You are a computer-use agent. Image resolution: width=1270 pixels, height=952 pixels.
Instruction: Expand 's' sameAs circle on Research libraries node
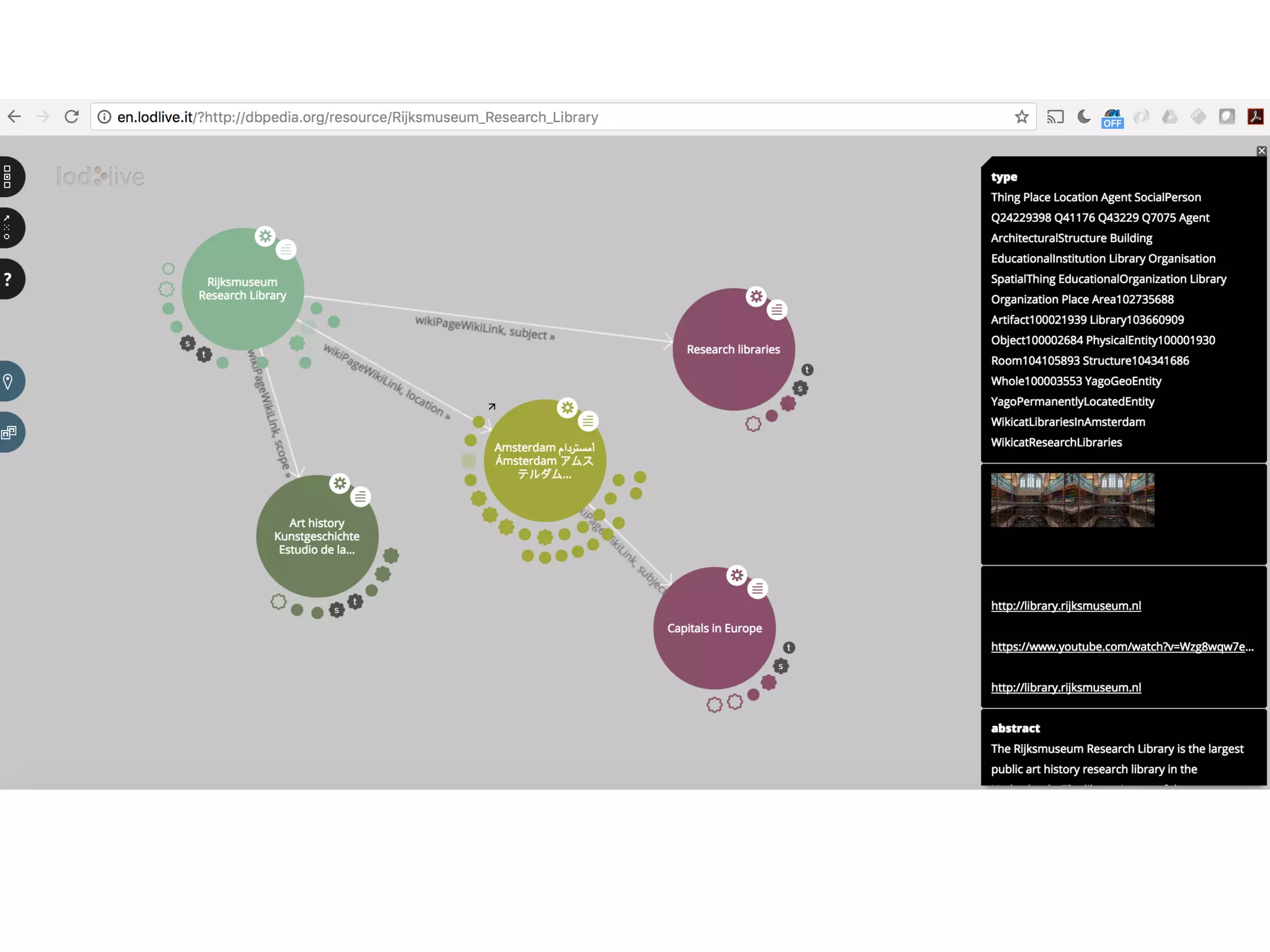point(800,389)
